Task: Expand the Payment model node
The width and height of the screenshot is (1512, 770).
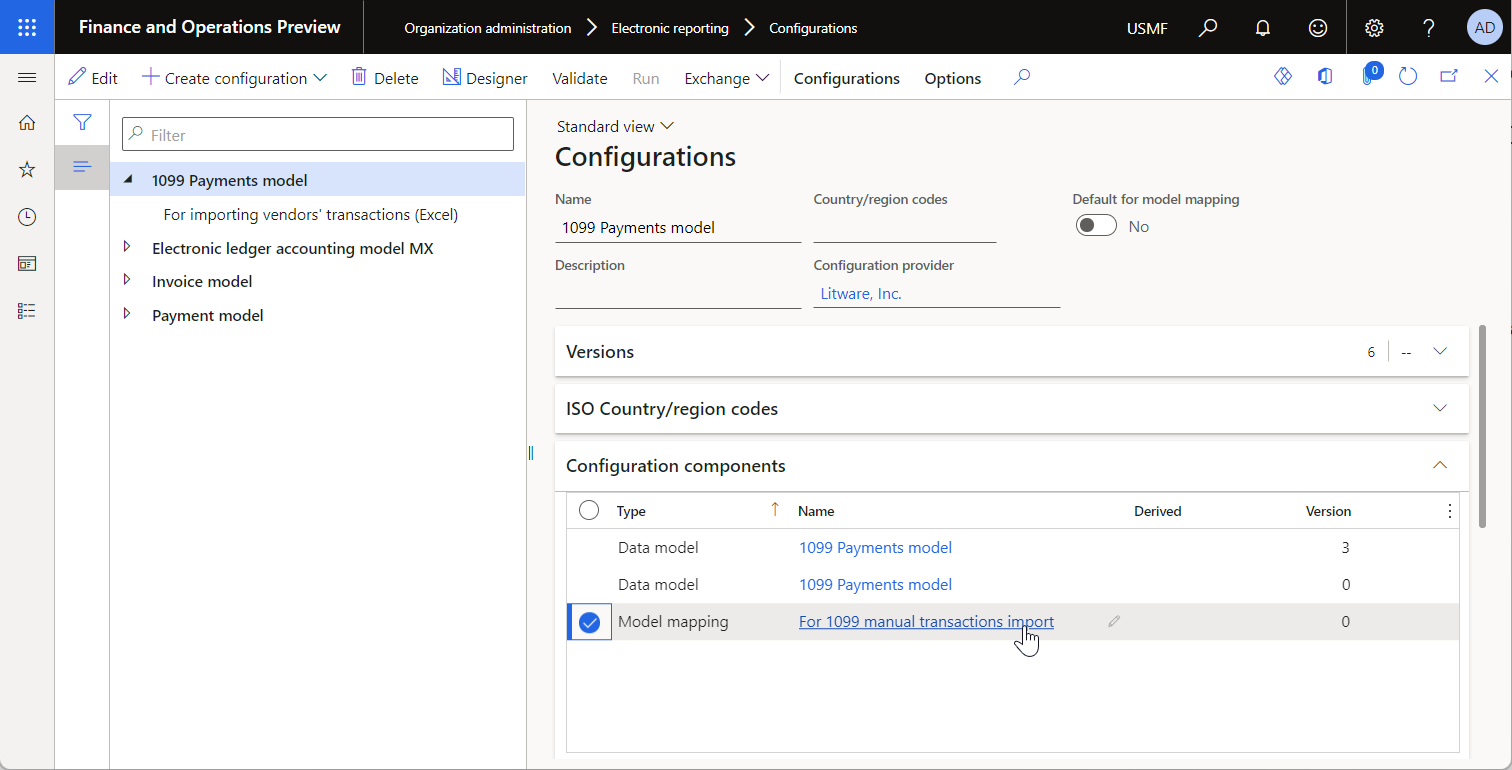Action: click(x=128, y=314)
